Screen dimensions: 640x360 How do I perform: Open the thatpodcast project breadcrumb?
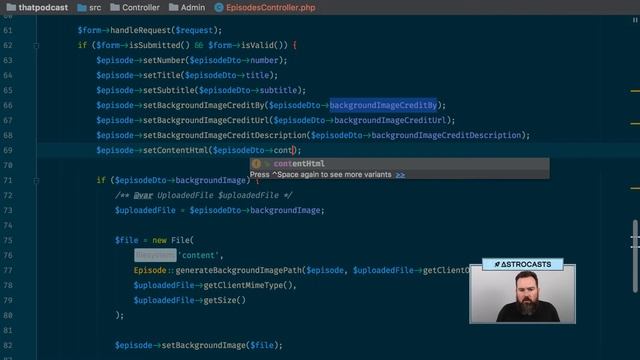43,7
